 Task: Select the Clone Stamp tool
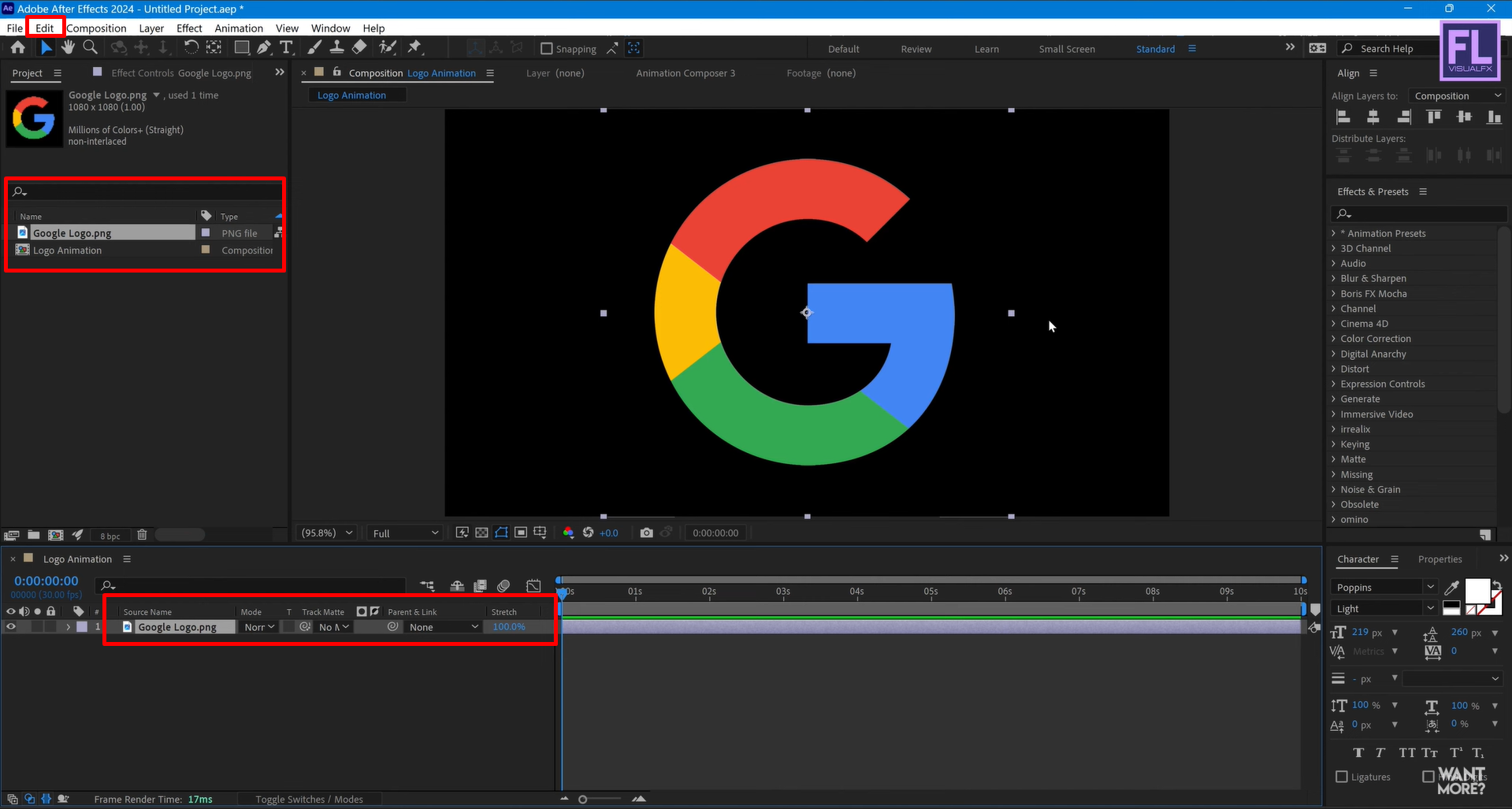click(336, 48)
